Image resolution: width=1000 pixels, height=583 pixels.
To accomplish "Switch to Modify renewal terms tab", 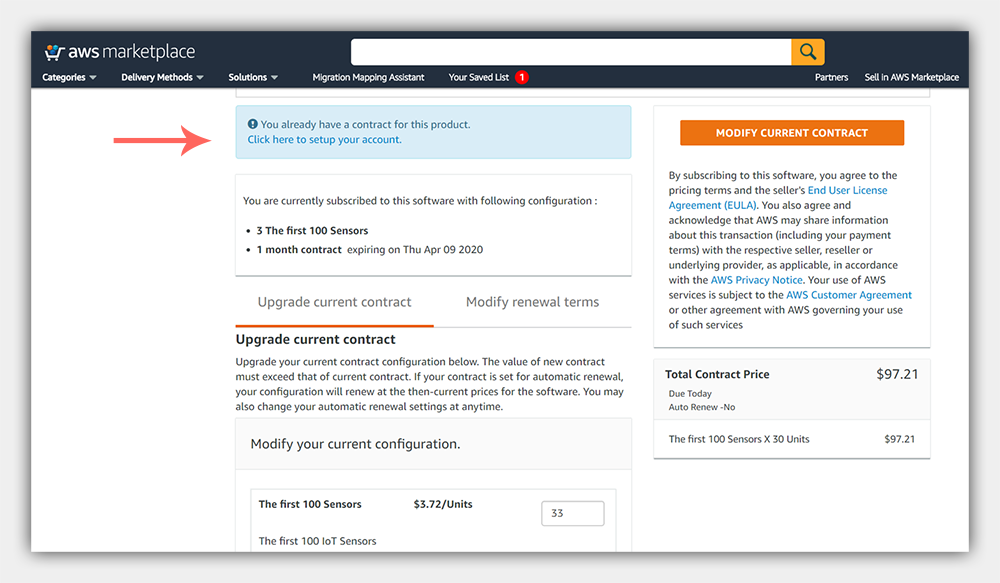I will tap(533, 302).
